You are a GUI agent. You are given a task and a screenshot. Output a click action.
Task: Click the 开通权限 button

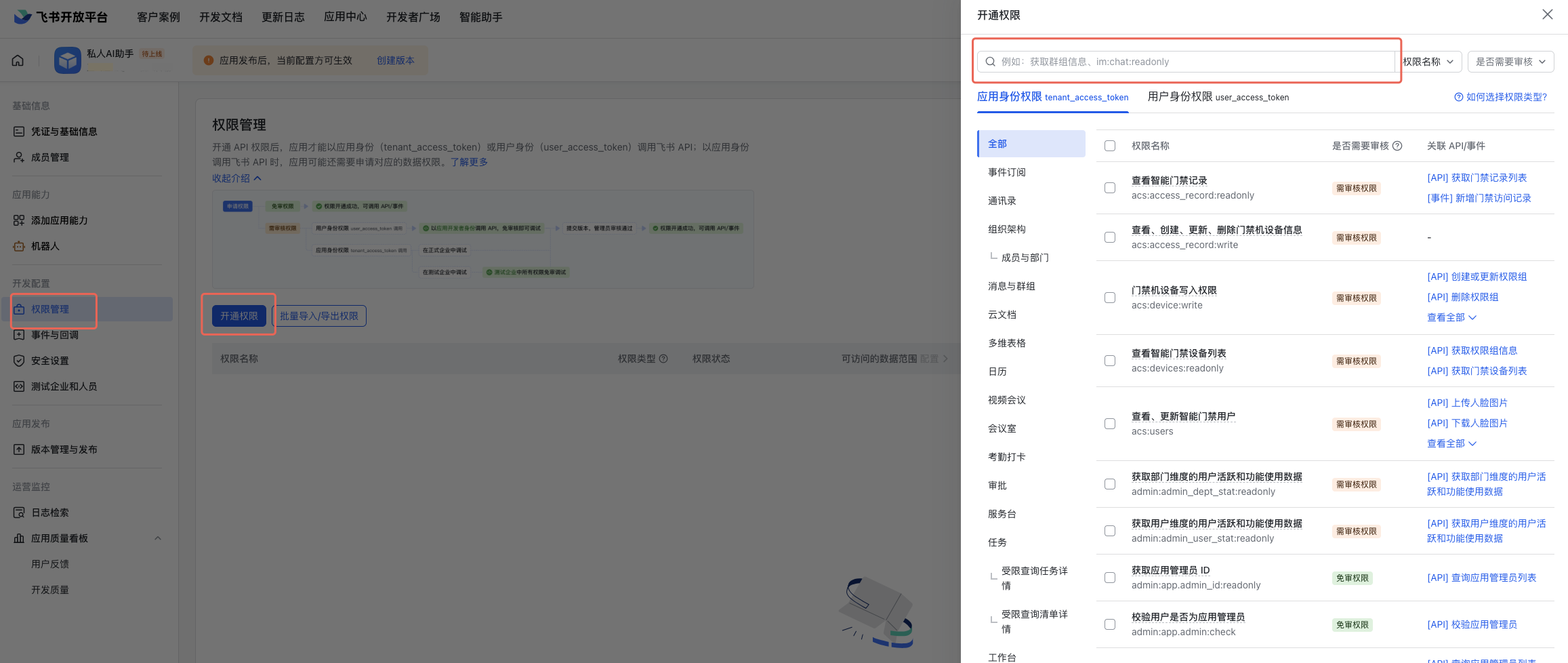pyautogui.click(x=239, y=316)
